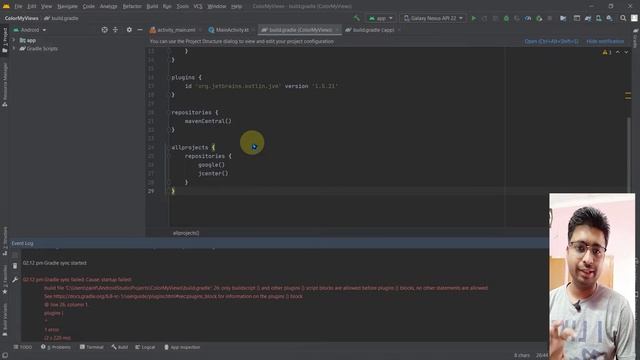Open the Android project view dropdown
Viewport: 640px width, 360px height.
point(30,30)
